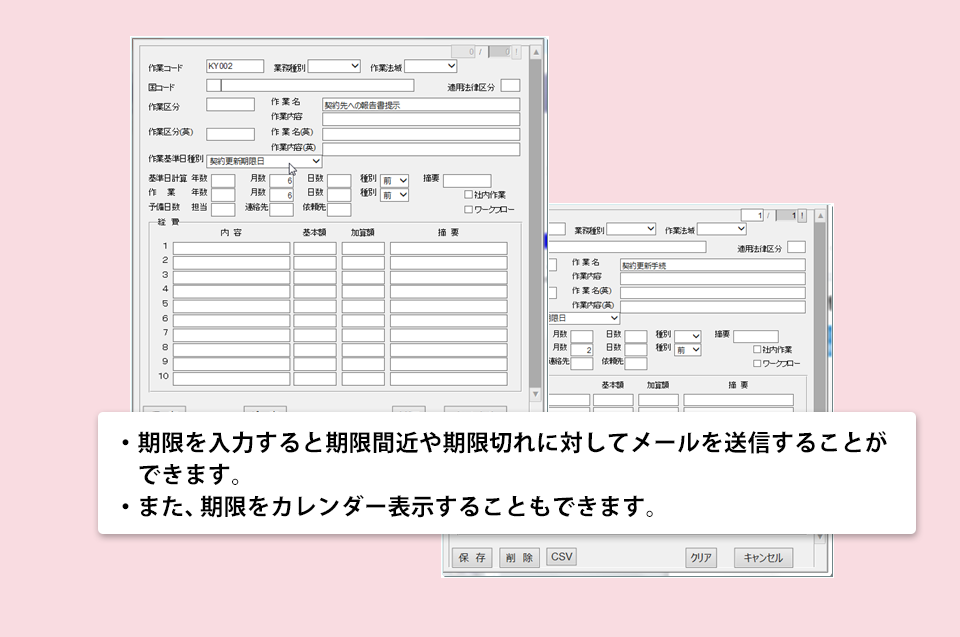
Task: Click the scroll-up arrow in the KY002 window
Action: coord(536,52)
